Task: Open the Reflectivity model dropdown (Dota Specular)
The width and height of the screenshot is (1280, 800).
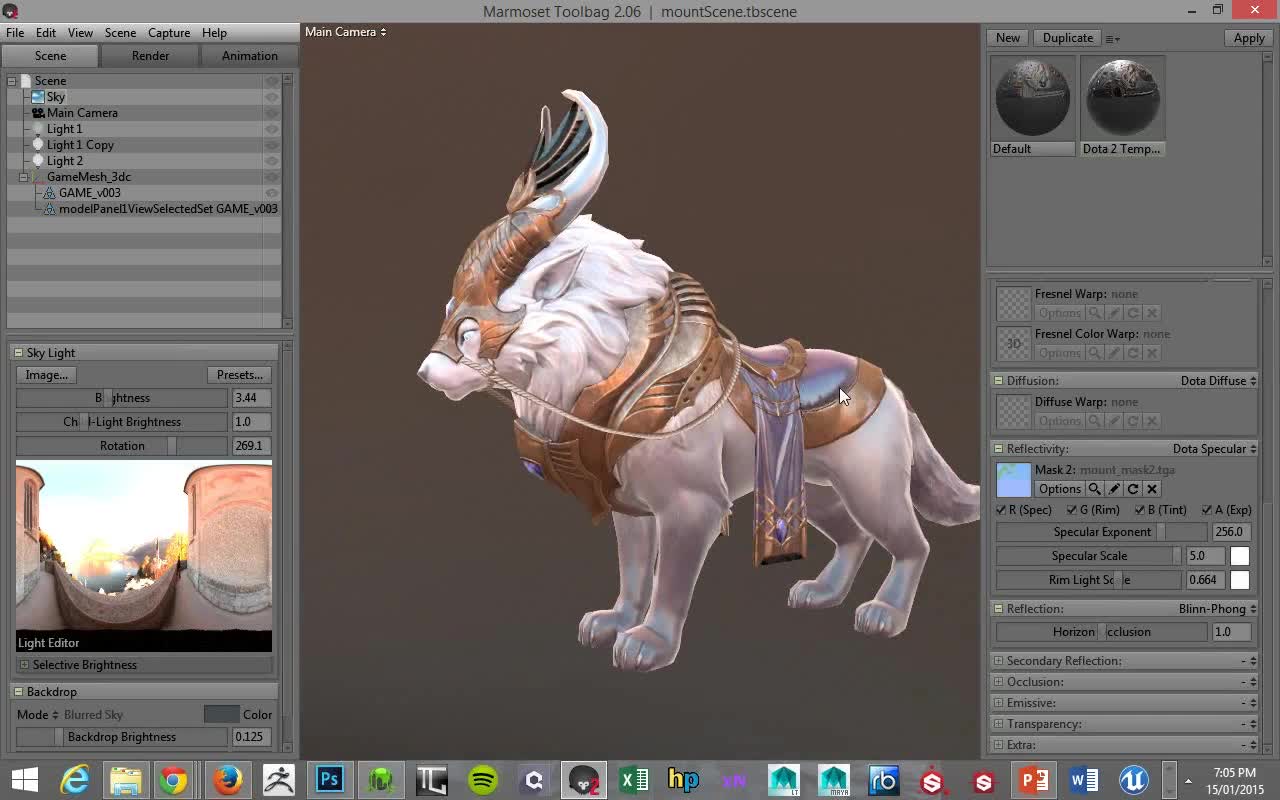Action: (1215, 449)
